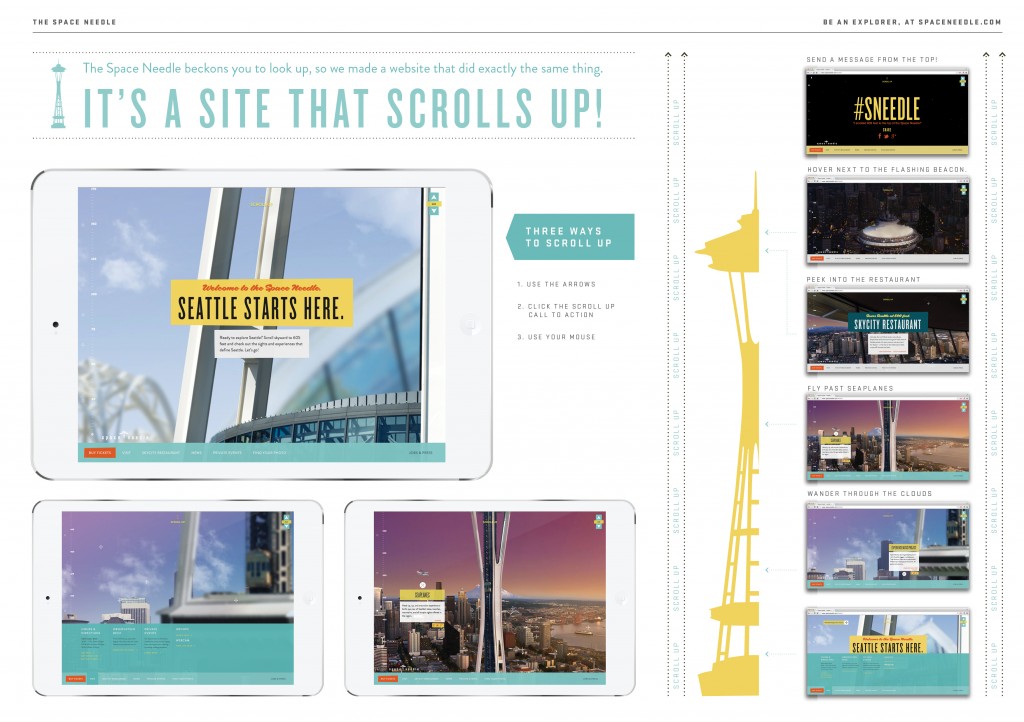Screen dimensions: 1024x722
Task: Click the 'Peek into the restaurant' caption
Action: 863,279
